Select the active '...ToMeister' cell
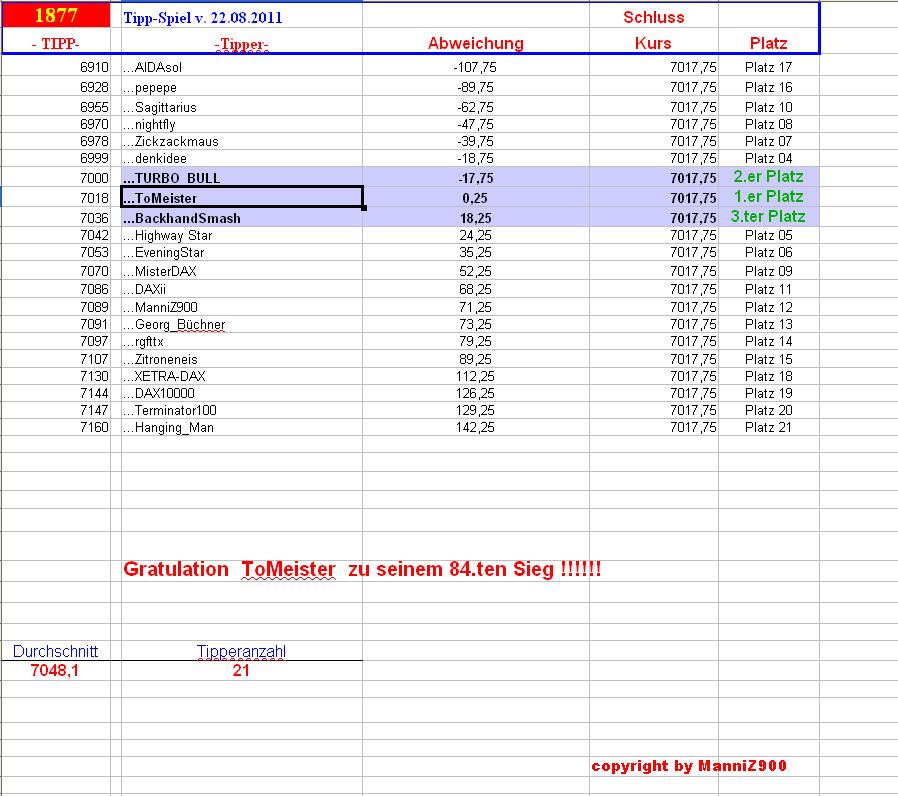The image size is (898, 796). pyautogui.click(x=242, y=198)
